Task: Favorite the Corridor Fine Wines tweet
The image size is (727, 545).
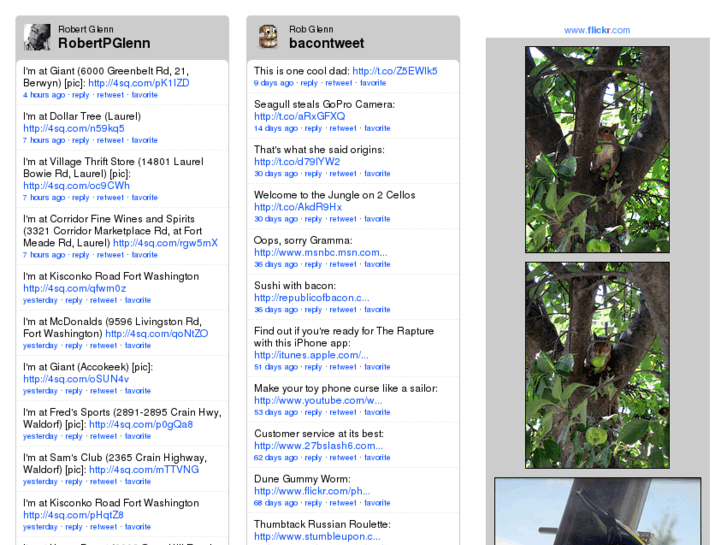Action: click(x=145, y=255)
